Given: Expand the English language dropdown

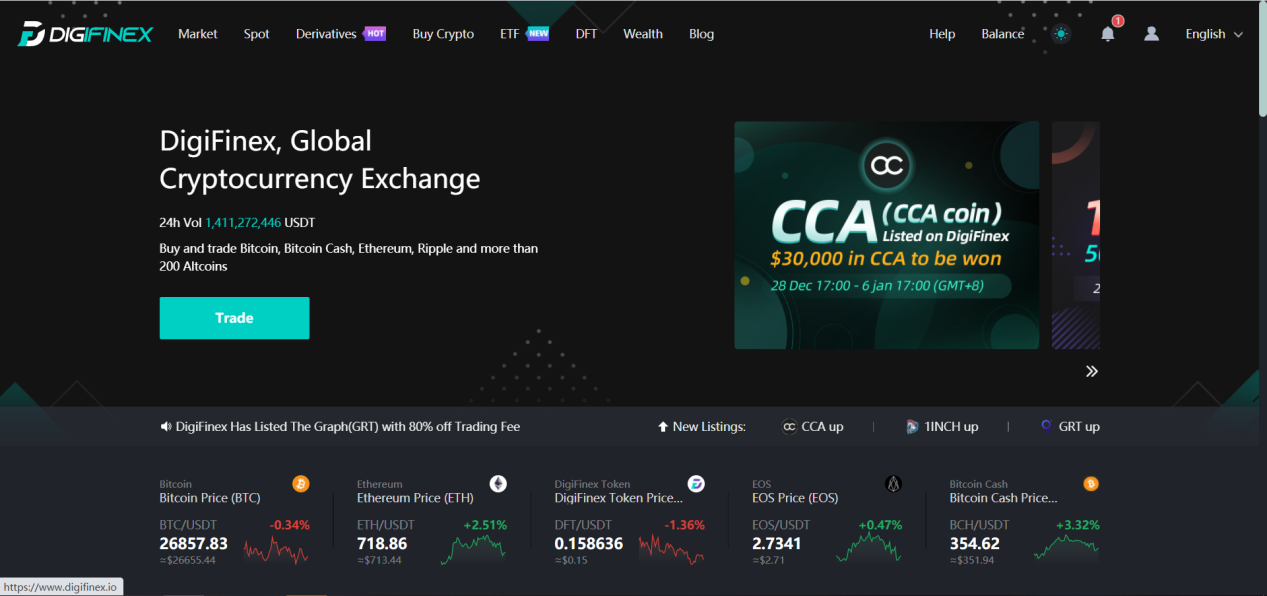Looking at the screenshot, I should click(1213, 34).
